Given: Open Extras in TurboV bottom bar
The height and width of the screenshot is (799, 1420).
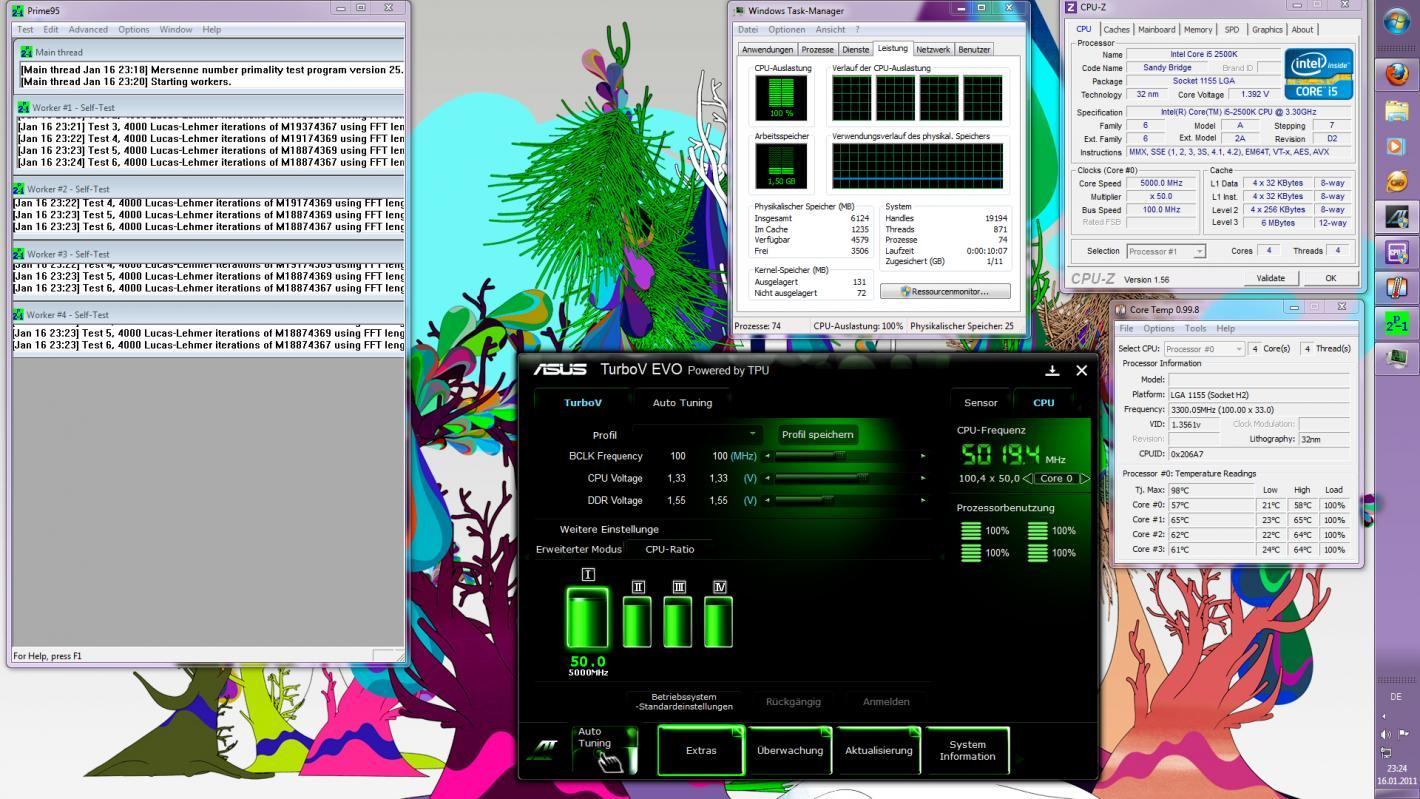Looking at the screenshot, I should pyautogui.click(x=701, y=750).
